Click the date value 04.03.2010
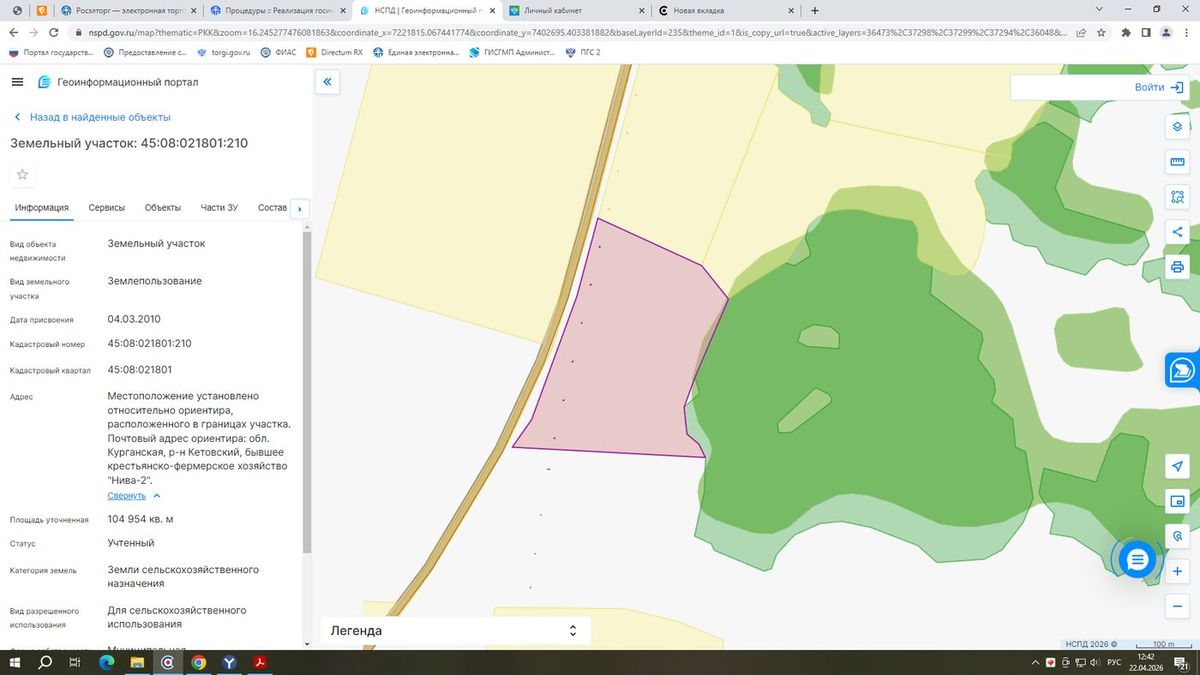The image size is (1200, 675). tap(134, 319)
